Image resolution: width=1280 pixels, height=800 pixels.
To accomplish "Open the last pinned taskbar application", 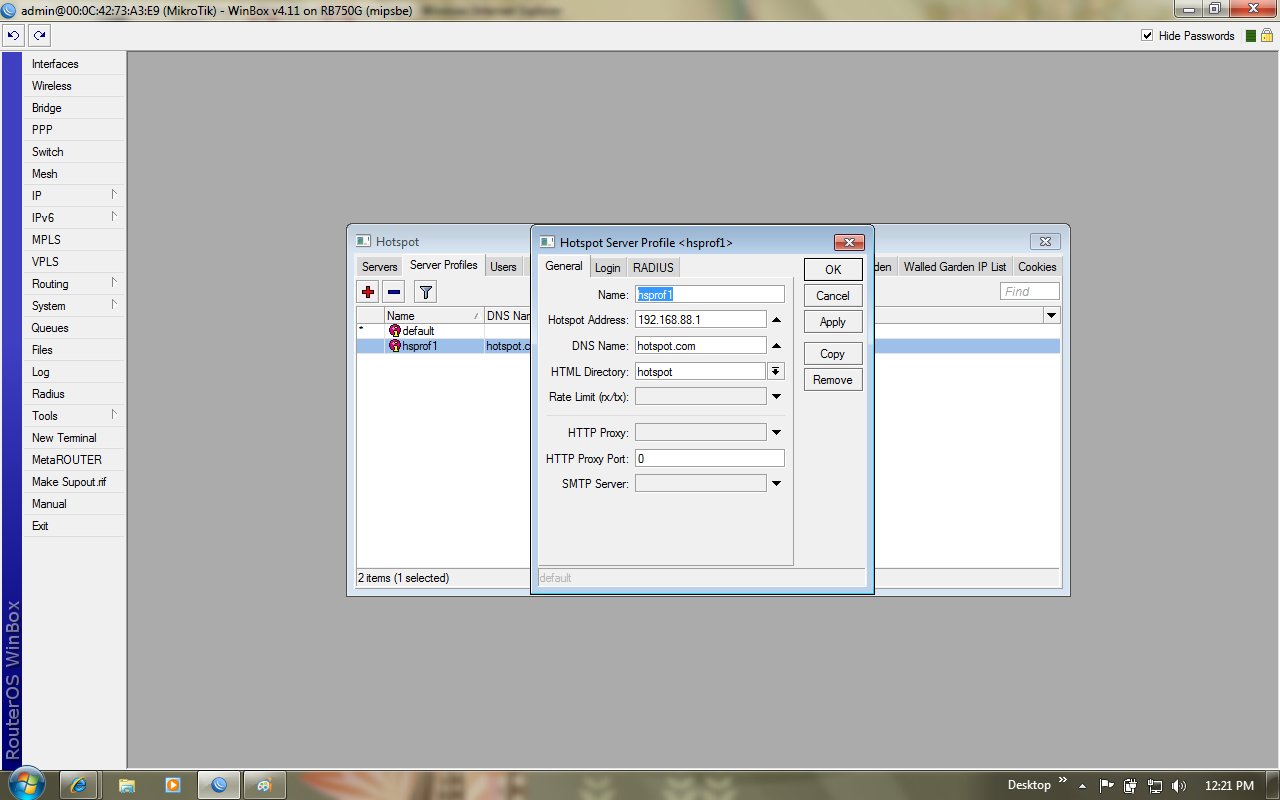I will [x=264, y=785].
